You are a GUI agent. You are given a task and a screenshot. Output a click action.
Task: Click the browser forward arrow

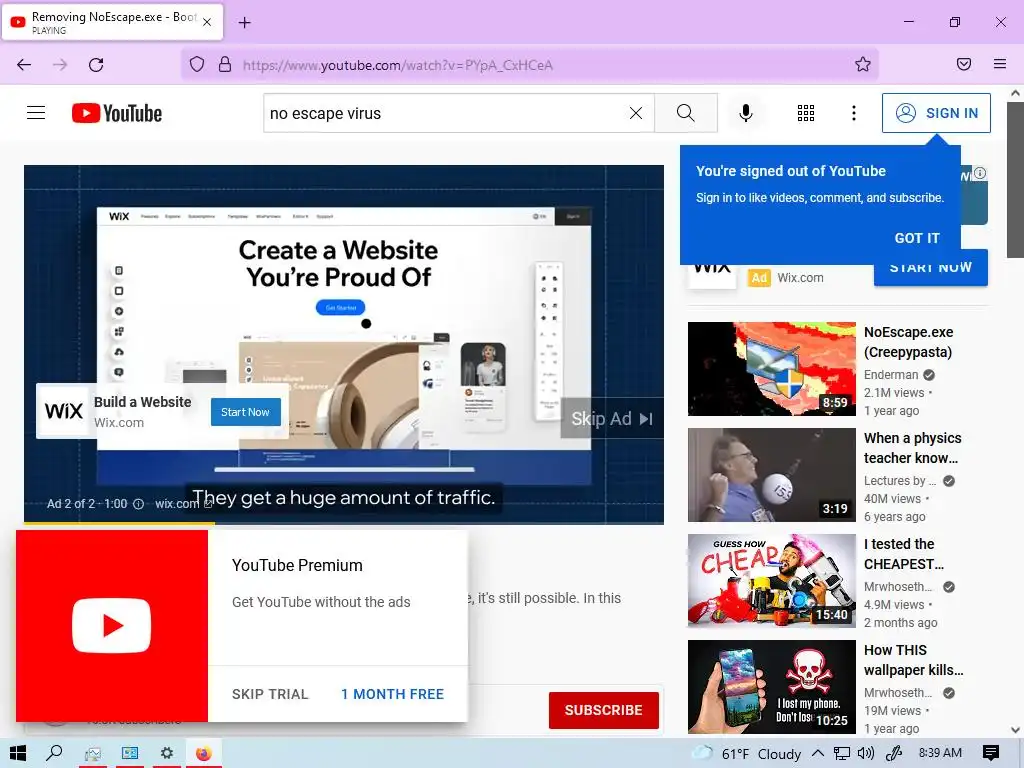click(x=60, y=65)
